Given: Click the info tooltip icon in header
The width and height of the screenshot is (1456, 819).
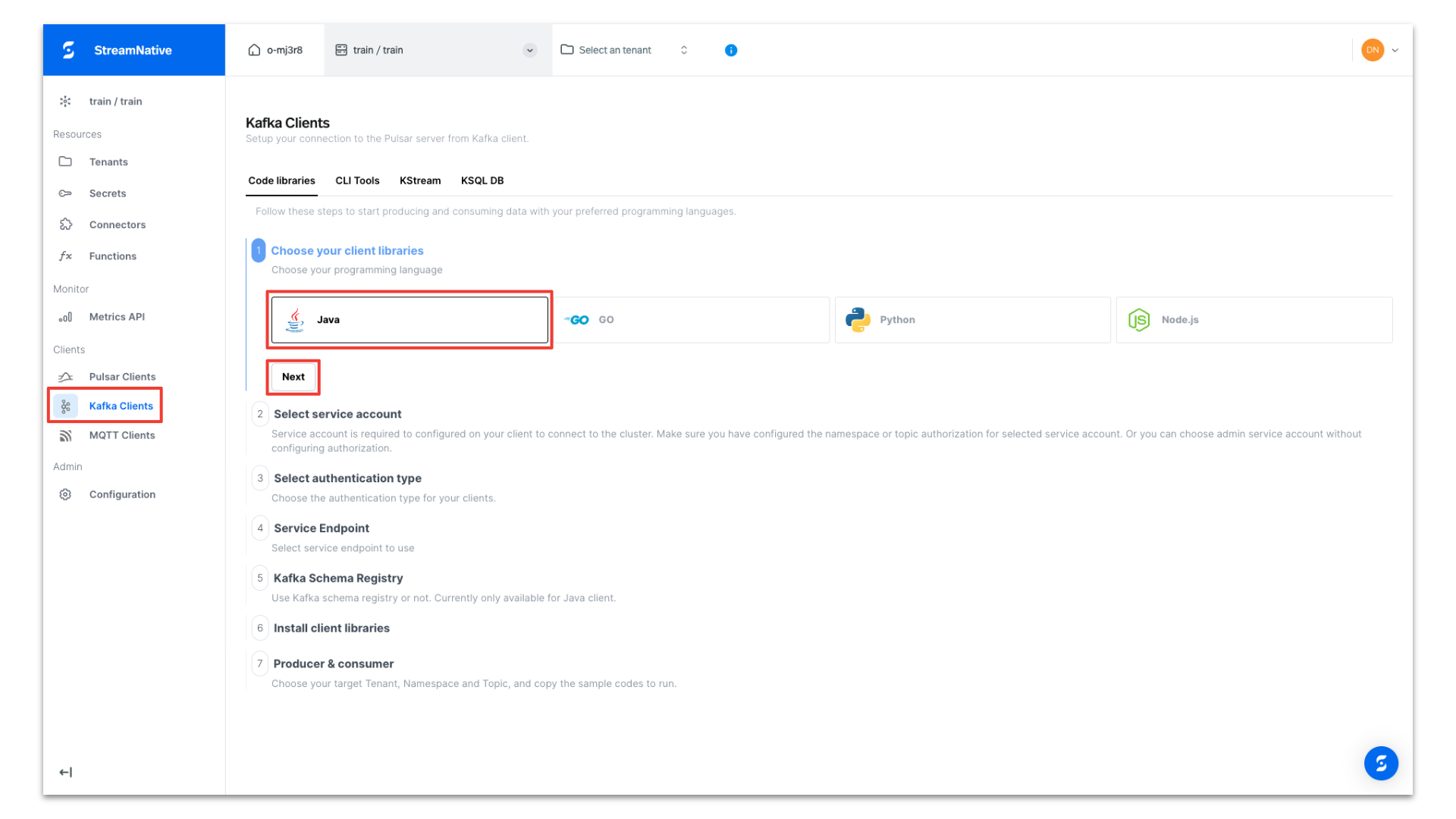Looking at the screenshot, I should pyautogui.click(x=730, y=50).
